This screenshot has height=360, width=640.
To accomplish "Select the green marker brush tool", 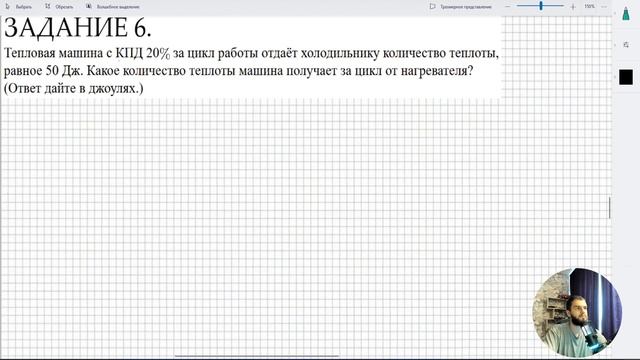I will (626, 13).
